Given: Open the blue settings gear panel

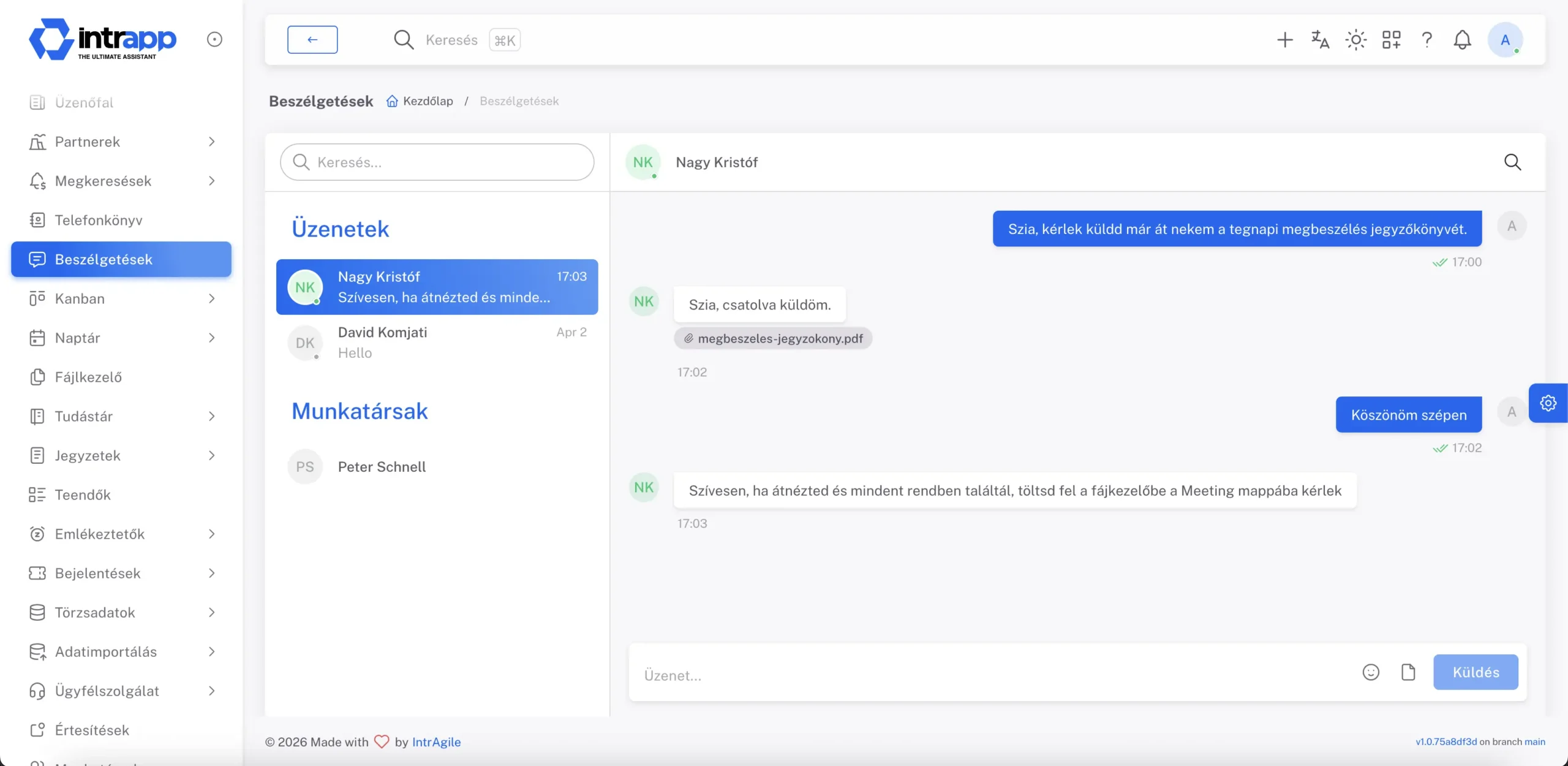Looking at the screenshot, I should [1548, 403].
